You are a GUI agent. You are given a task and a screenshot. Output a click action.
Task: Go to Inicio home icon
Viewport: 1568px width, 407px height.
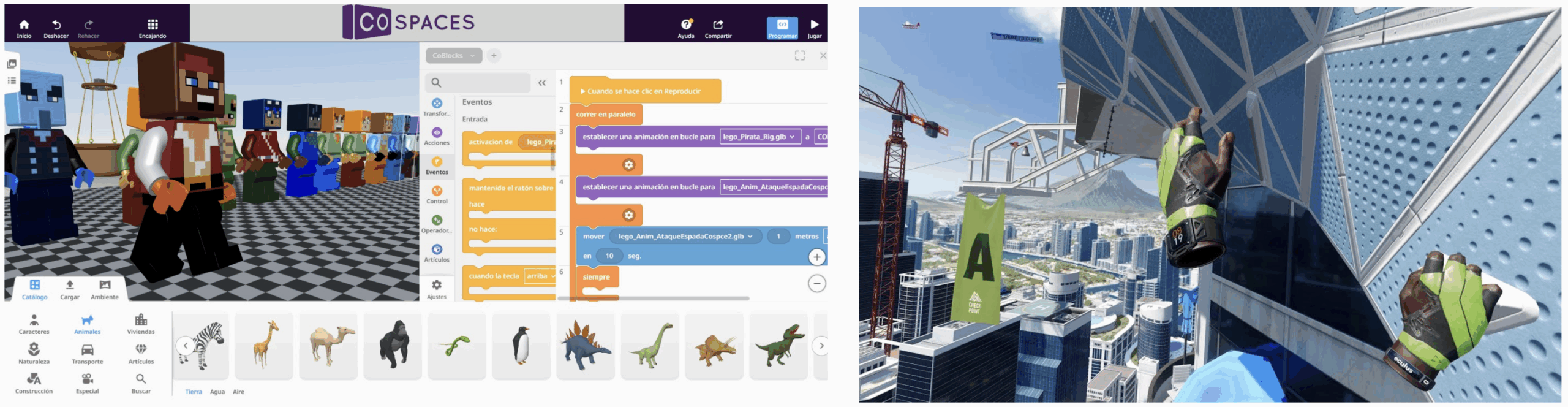click(24, 28)
